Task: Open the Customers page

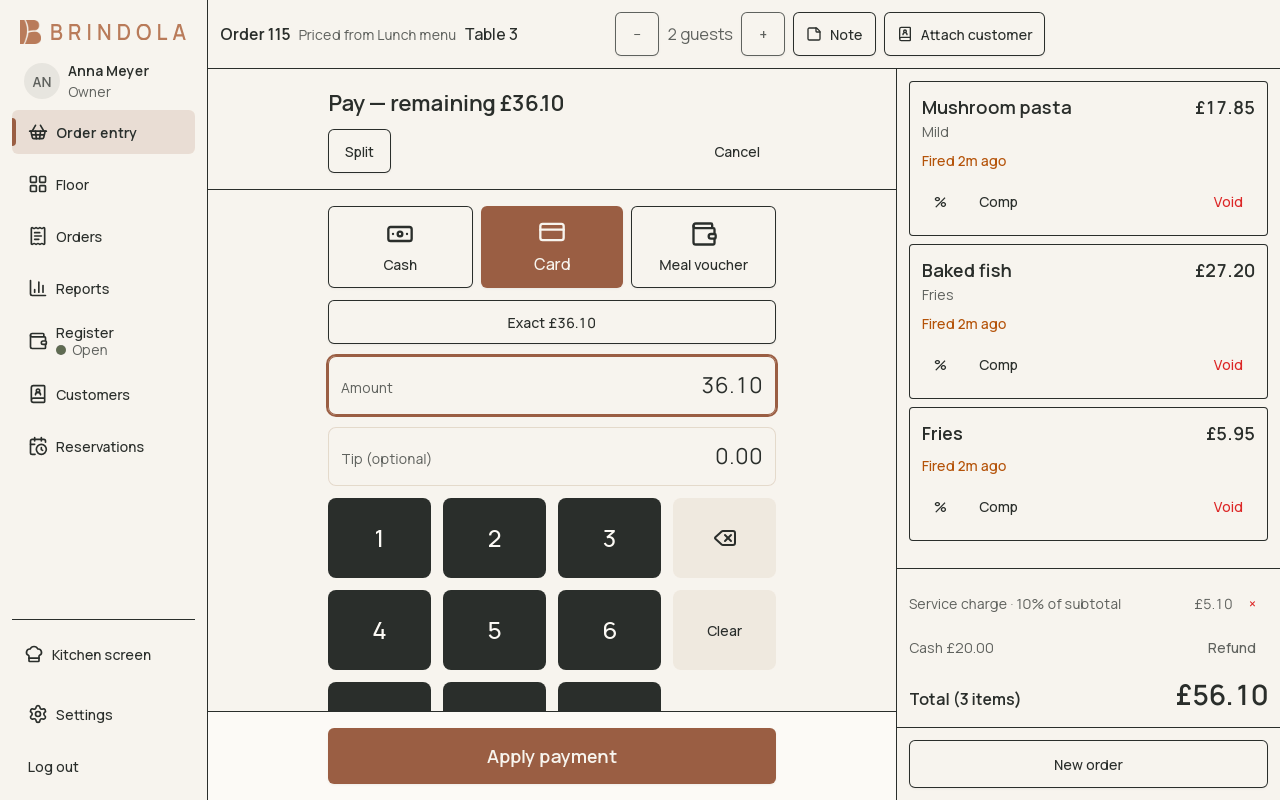Action: [103, 394]
